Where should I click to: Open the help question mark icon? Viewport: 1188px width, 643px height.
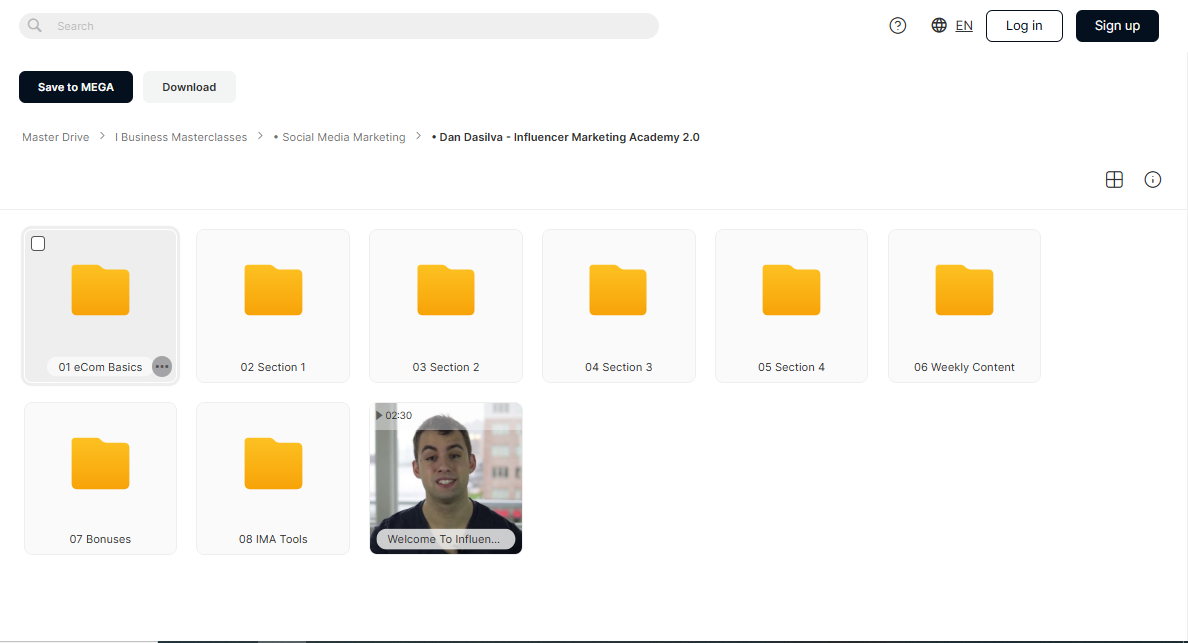point(898,26)
